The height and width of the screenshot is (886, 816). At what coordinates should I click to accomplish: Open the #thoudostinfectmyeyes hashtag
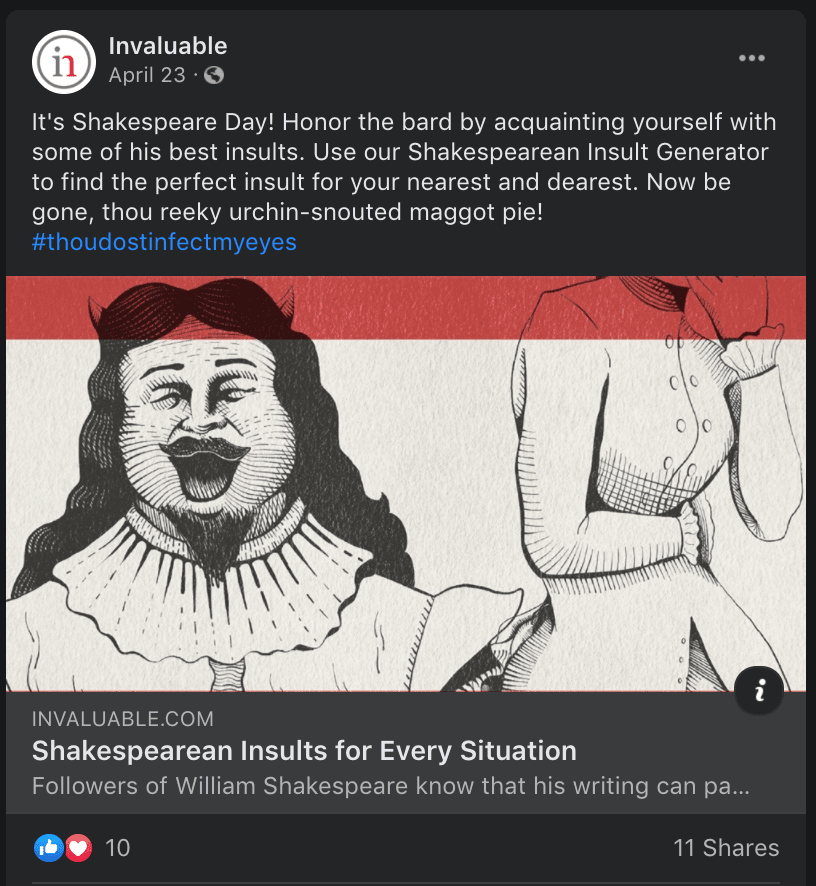click(x=164, y=242)
